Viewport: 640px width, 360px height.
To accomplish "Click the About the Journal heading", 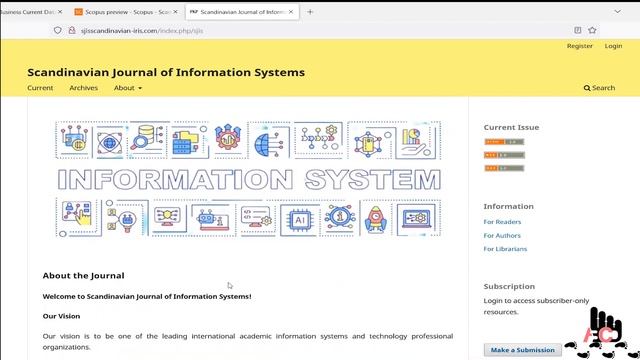I will coord(84,276).
